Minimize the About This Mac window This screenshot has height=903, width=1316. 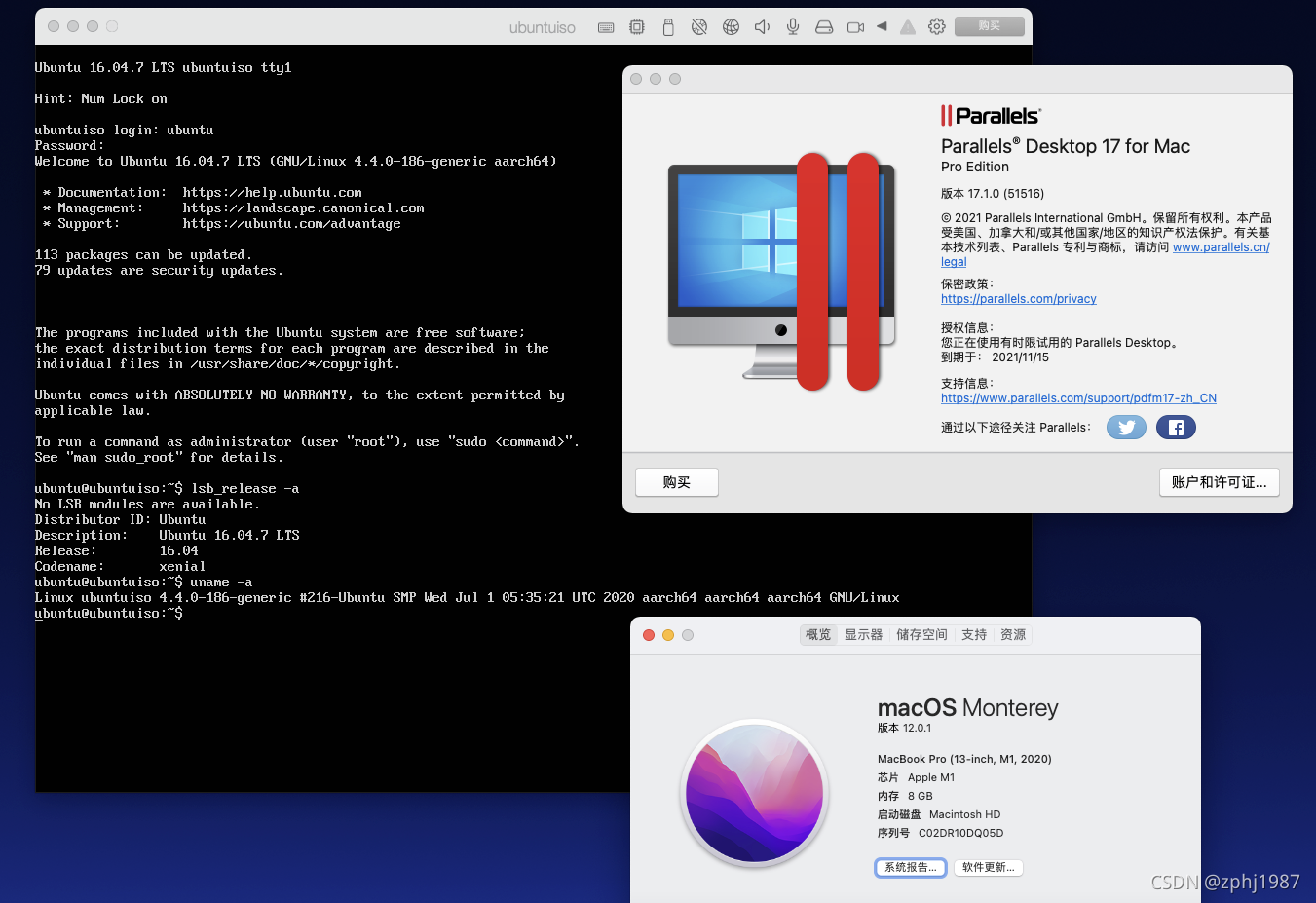668,635
